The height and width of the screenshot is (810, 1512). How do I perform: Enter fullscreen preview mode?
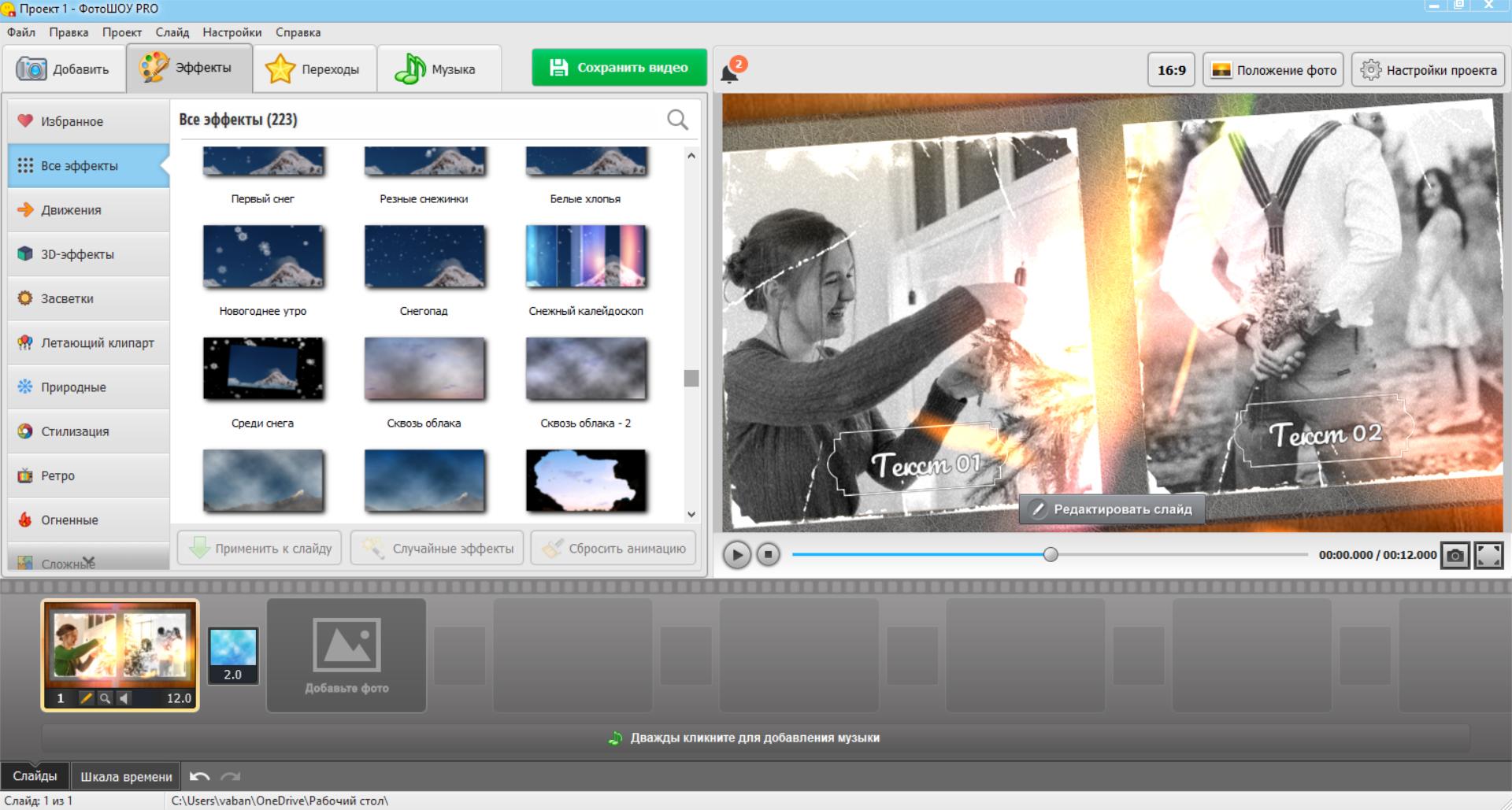tap(1488, 555)
